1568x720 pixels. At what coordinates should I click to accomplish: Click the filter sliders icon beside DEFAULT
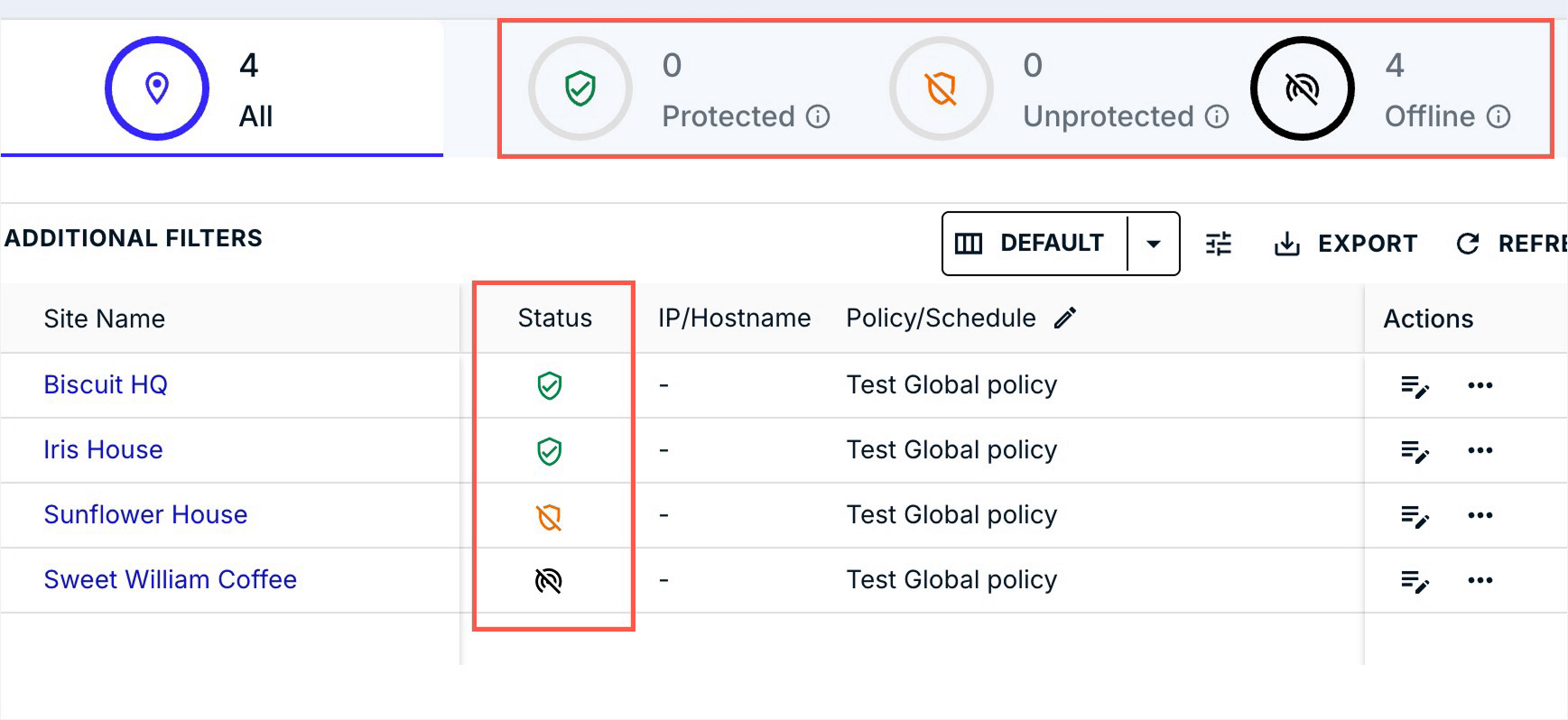click(1218, 244)
